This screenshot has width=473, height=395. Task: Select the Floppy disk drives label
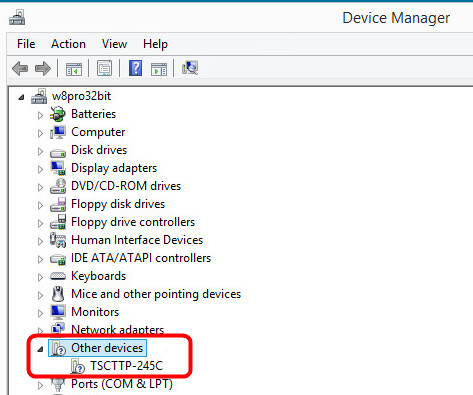(x=118, y=204)
